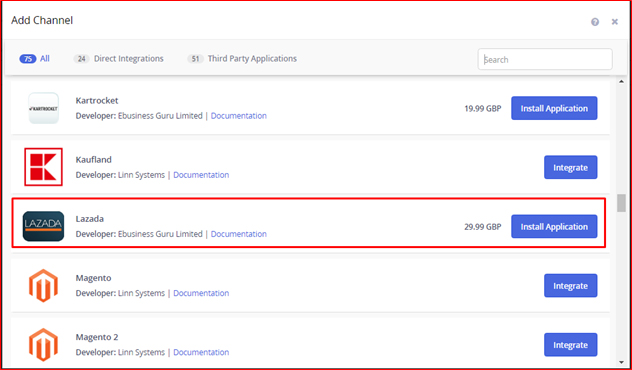Viewport: 632px width, 370px height.
Task: Open Kartrocket Documentation link
Action: point(239,116)
